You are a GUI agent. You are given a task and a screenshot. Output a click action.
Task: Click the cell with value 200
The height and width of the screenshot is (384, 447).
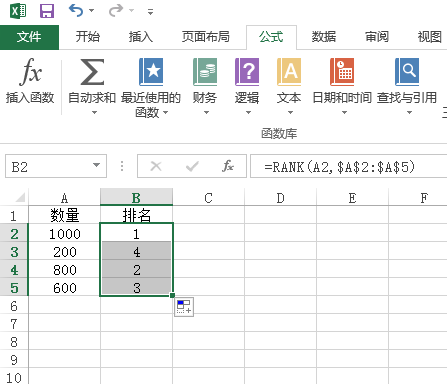coord(64,252)
